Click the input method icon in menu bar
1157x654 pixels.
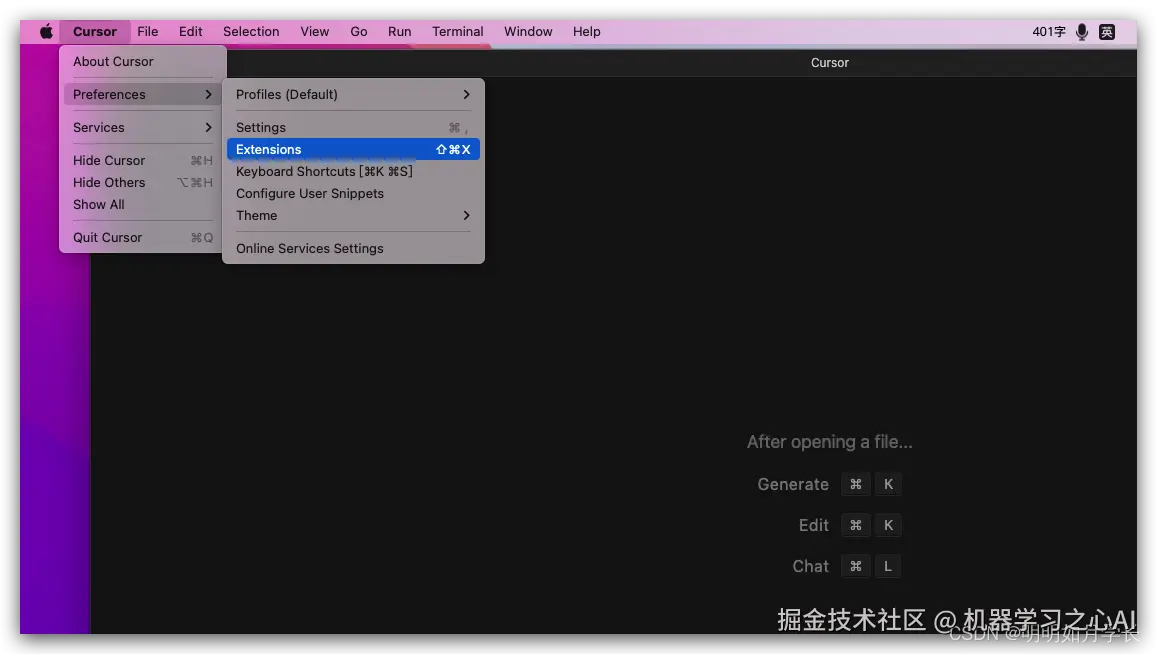pyautogui.click(x=1107, y=32)
